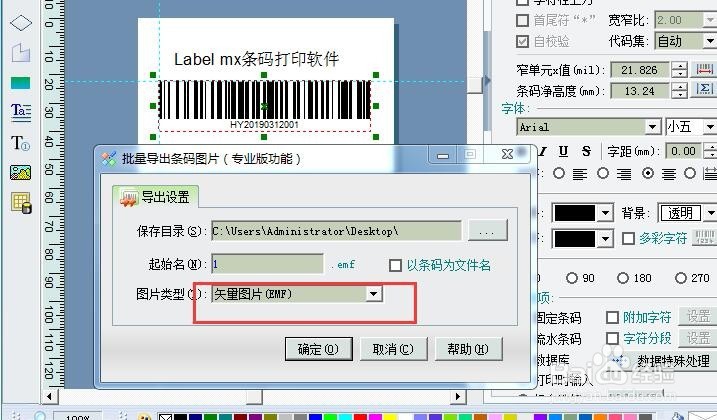Click the left-align text icon

(x=580, y=174)
